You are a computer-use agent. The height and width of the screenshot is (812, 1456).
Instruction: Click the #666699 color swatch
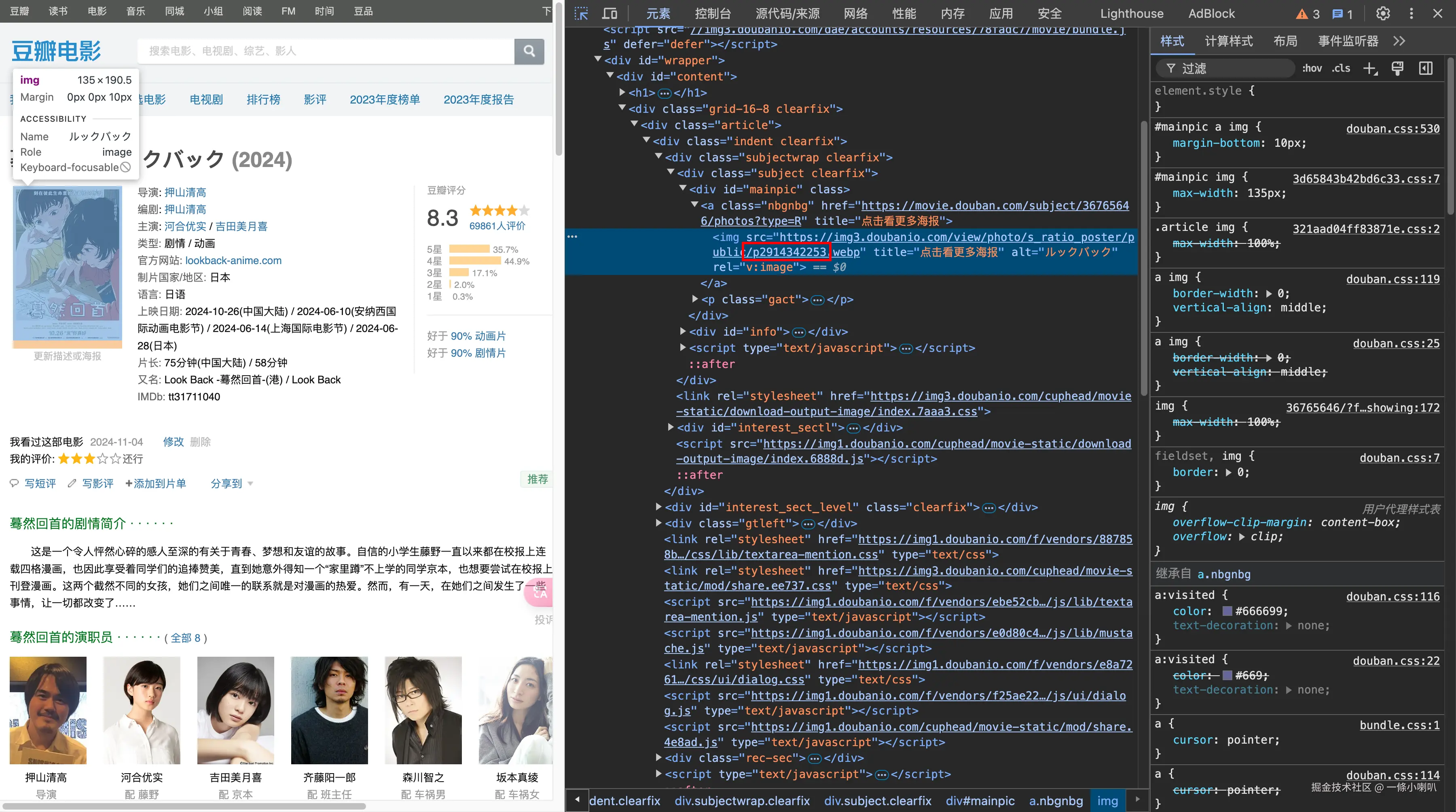point(1227,611)
